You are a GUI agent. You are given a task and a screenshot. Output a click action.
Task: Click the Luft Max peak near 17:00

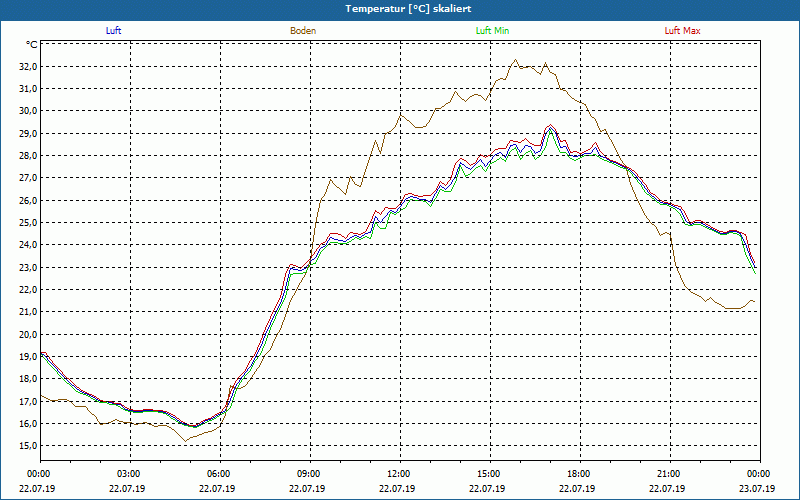pyautogui.click(x=550, y=124)
